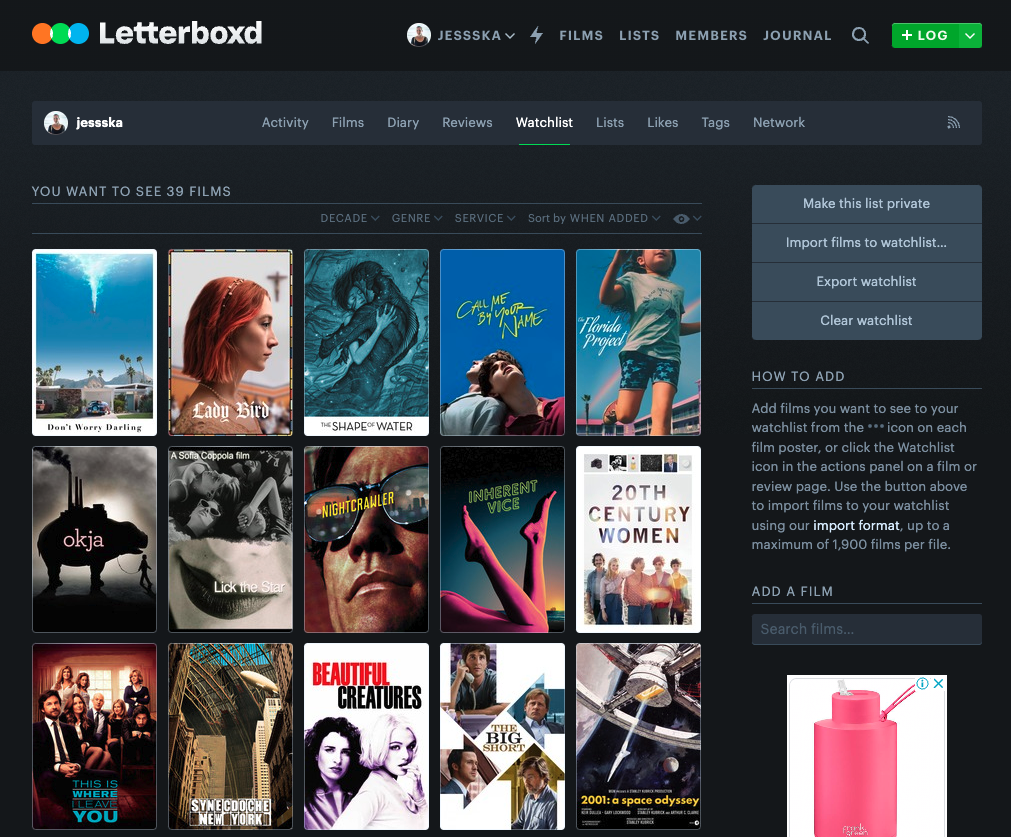Open the Lady Bird movie poster
The height and width of the screenshot is (837, 1011).
tap(230, 342)
